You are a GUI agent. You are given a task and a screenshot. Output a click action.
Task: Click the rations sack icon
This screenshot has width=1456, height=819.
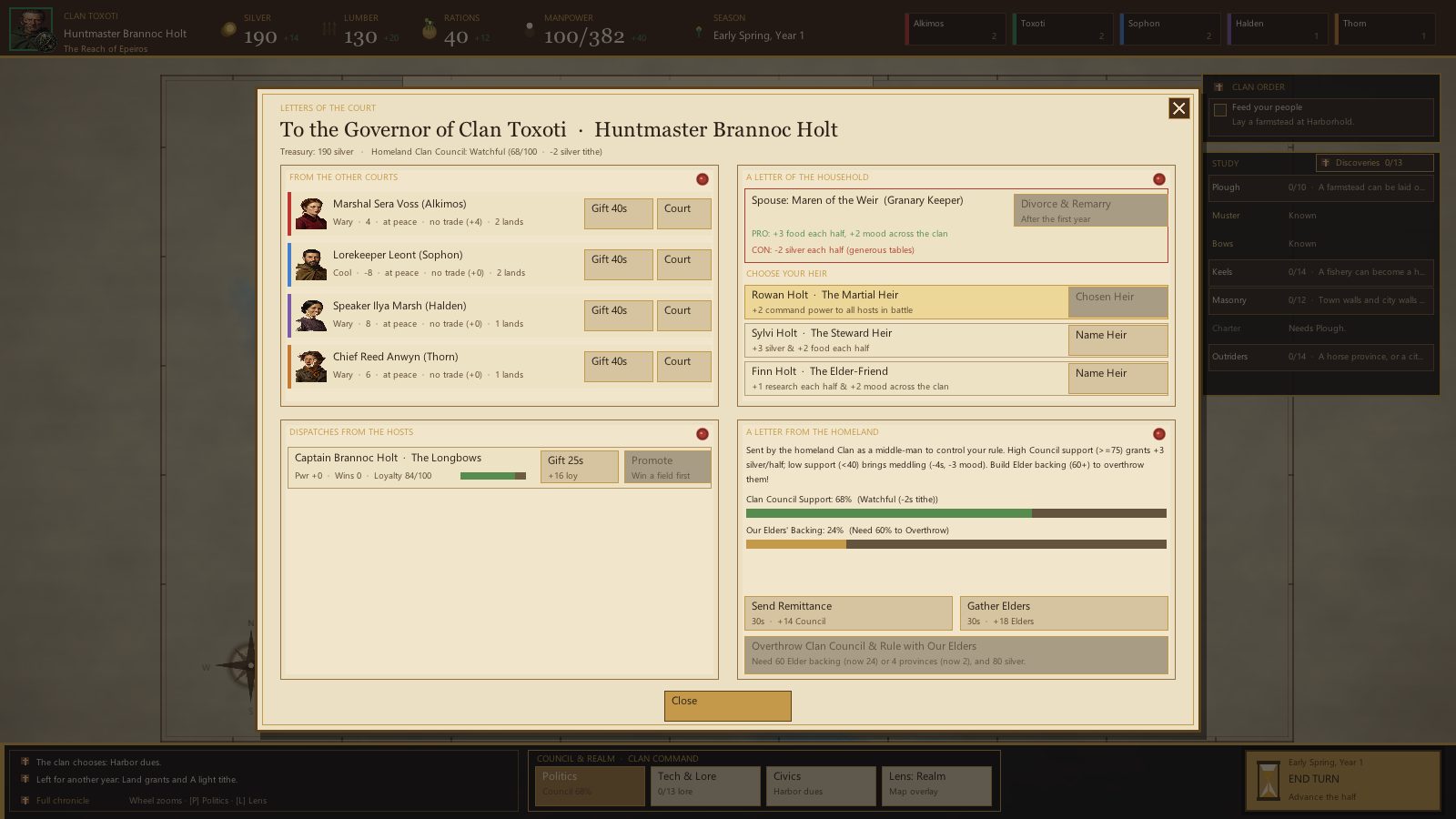430,29
